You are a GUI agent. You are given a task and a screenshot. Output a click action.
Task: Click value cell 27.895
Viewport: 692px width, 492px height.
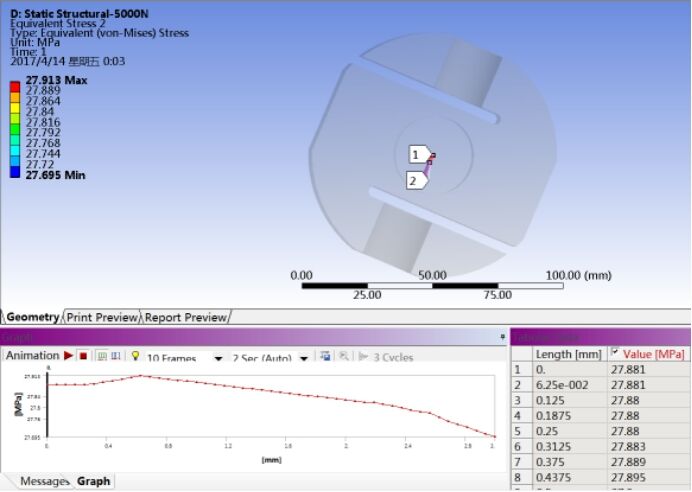[649, 477]
